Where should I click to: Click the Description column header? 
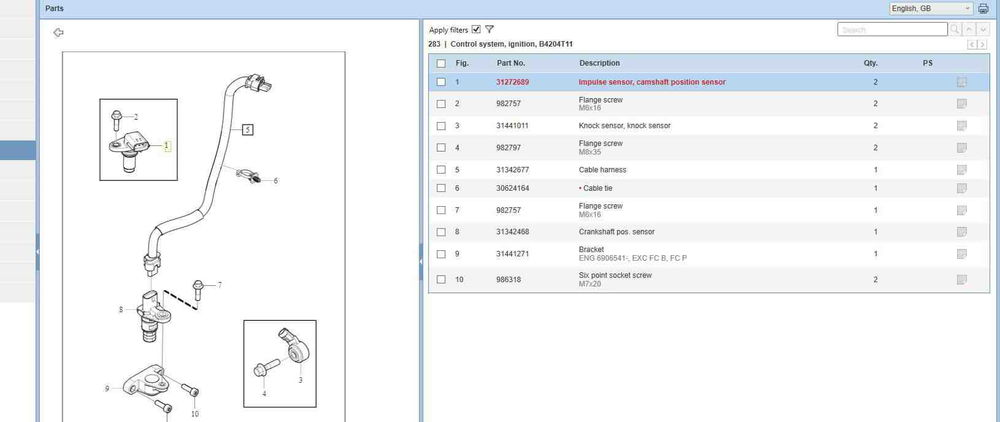[x=599, y=63]
